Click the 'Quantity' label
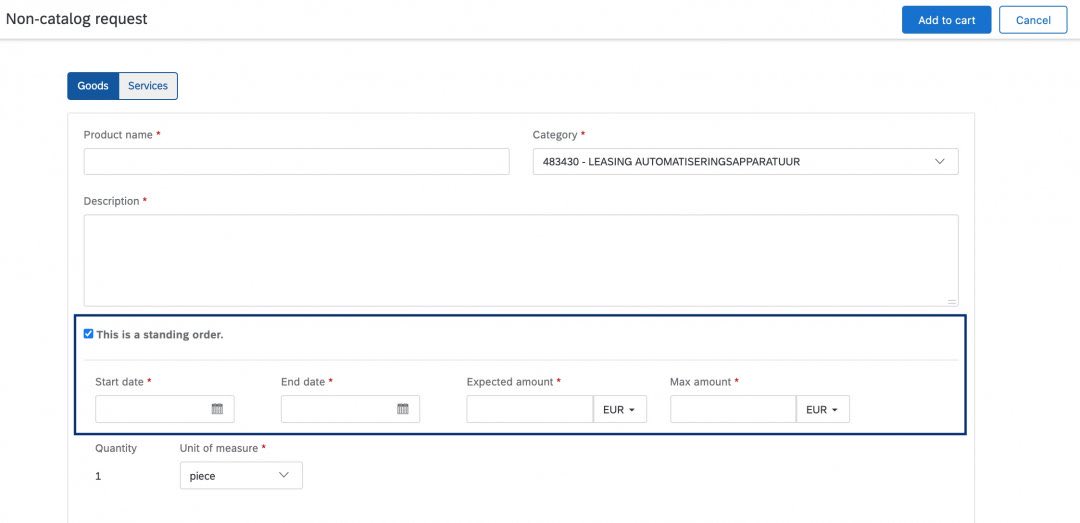The height and width of the screenshot is (523, 1080). pyautogui.click(x=116, y=448)
